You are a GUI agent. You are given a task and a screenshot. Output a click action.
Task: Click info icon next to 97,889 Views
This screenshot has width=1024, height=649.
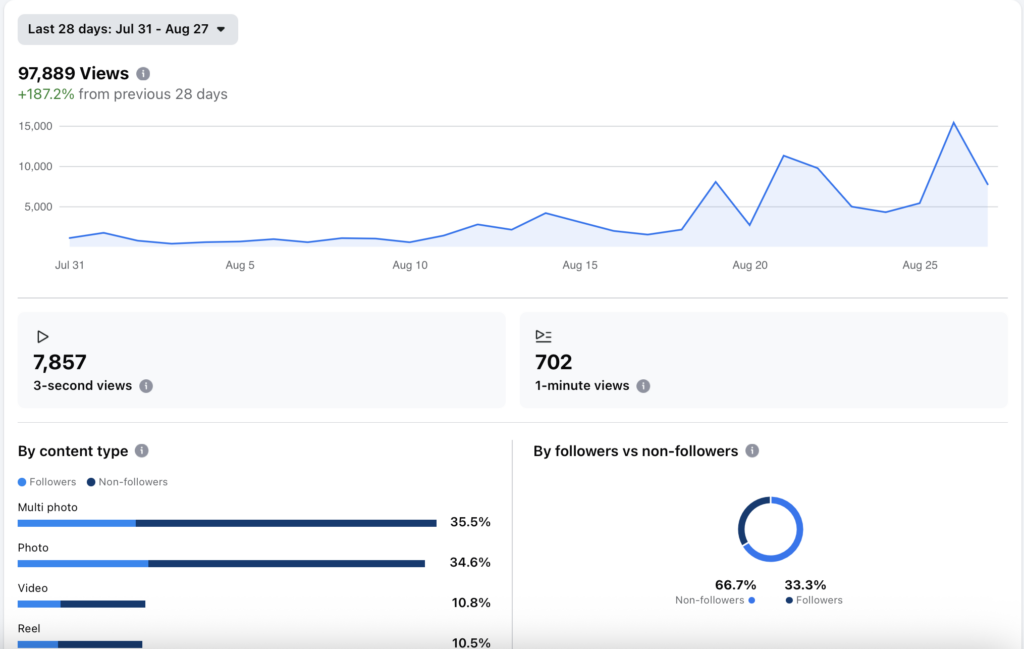tap(143, 74)
